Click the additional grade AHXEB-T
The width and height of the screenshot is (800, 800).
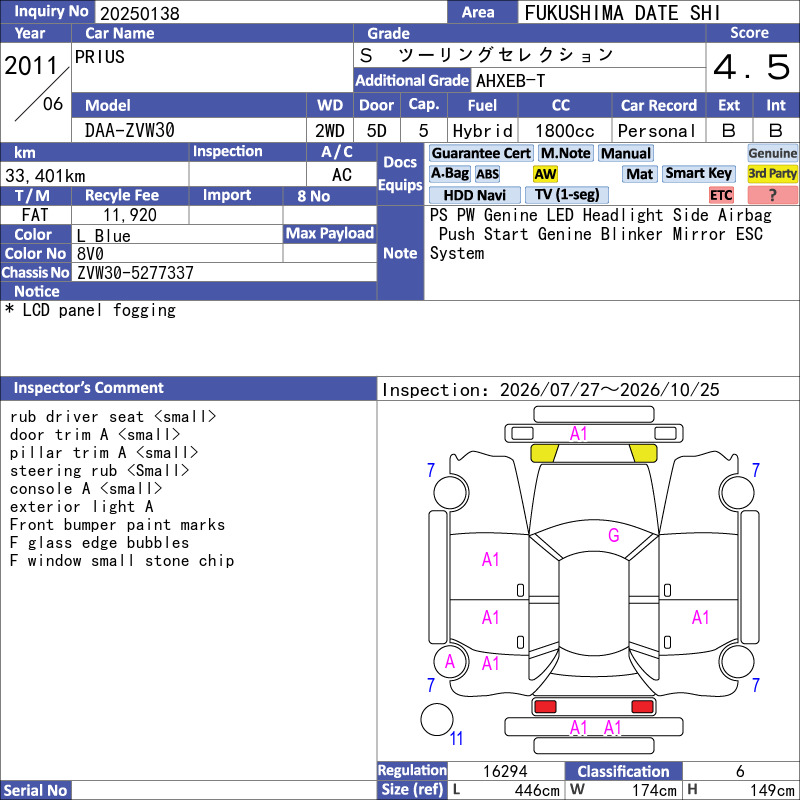click(510, 81)
